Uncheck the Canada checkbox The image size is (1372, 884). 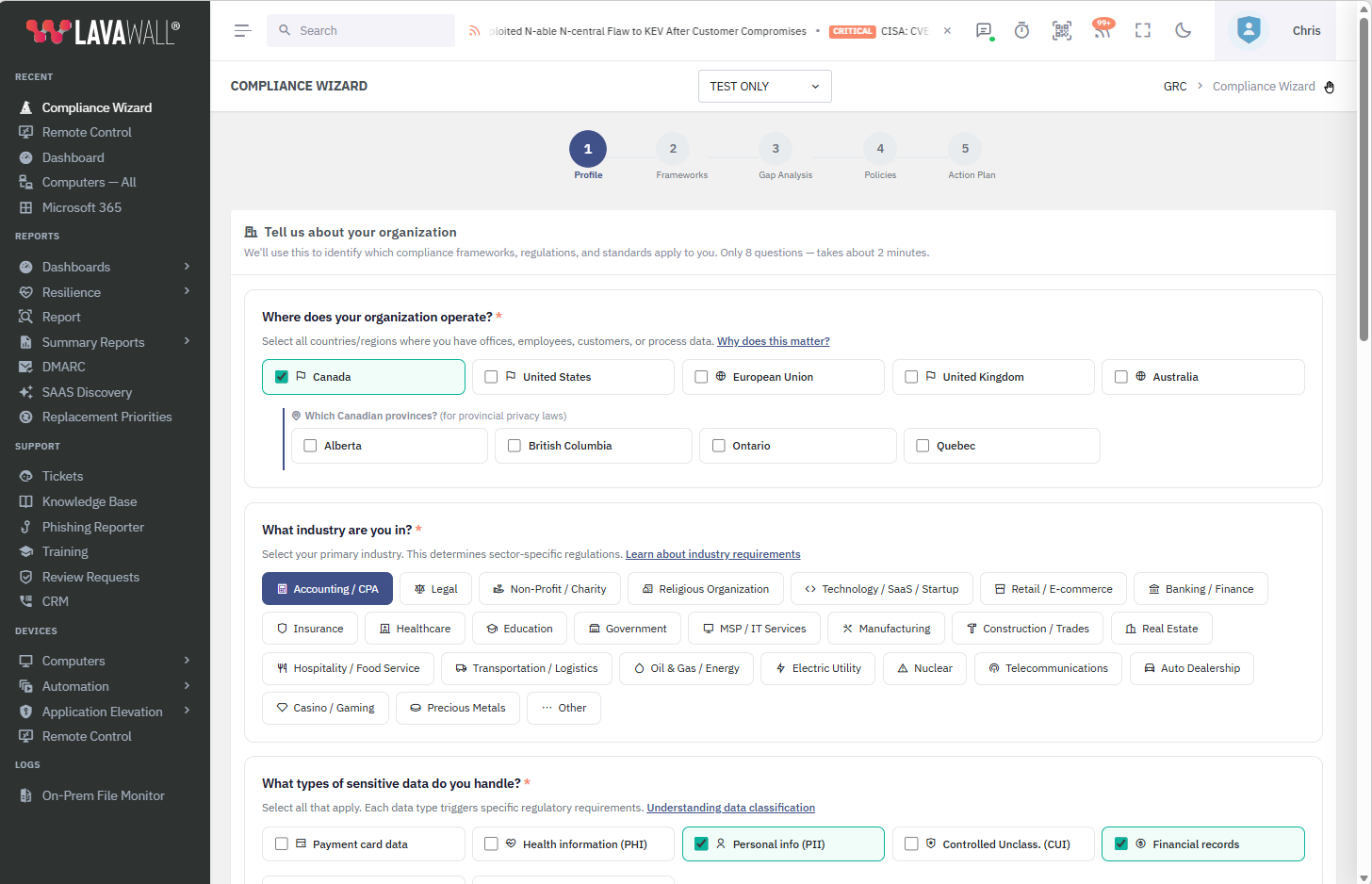(282, 377)
